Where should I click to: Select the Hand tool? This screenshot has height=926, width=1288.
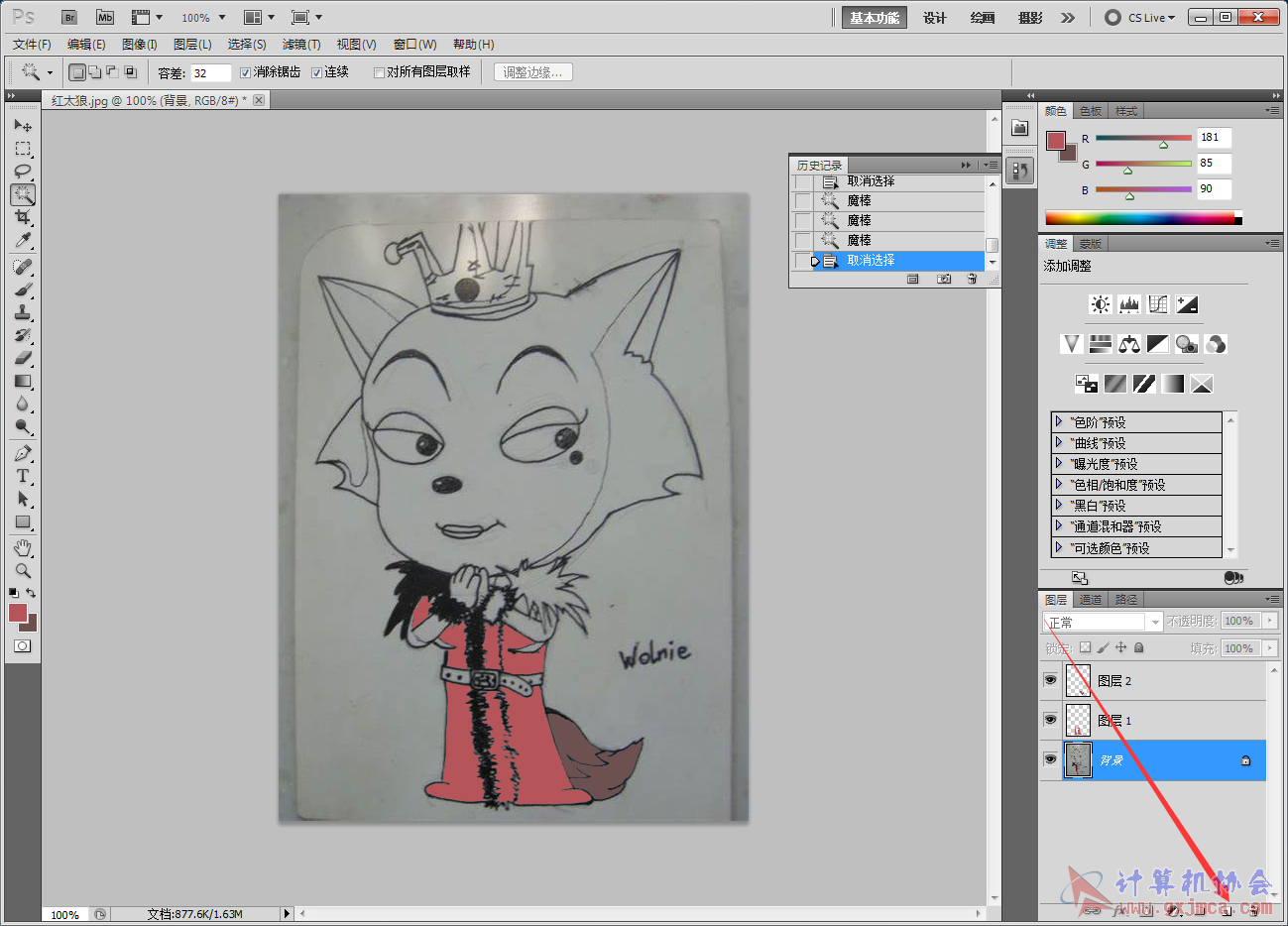23,548
